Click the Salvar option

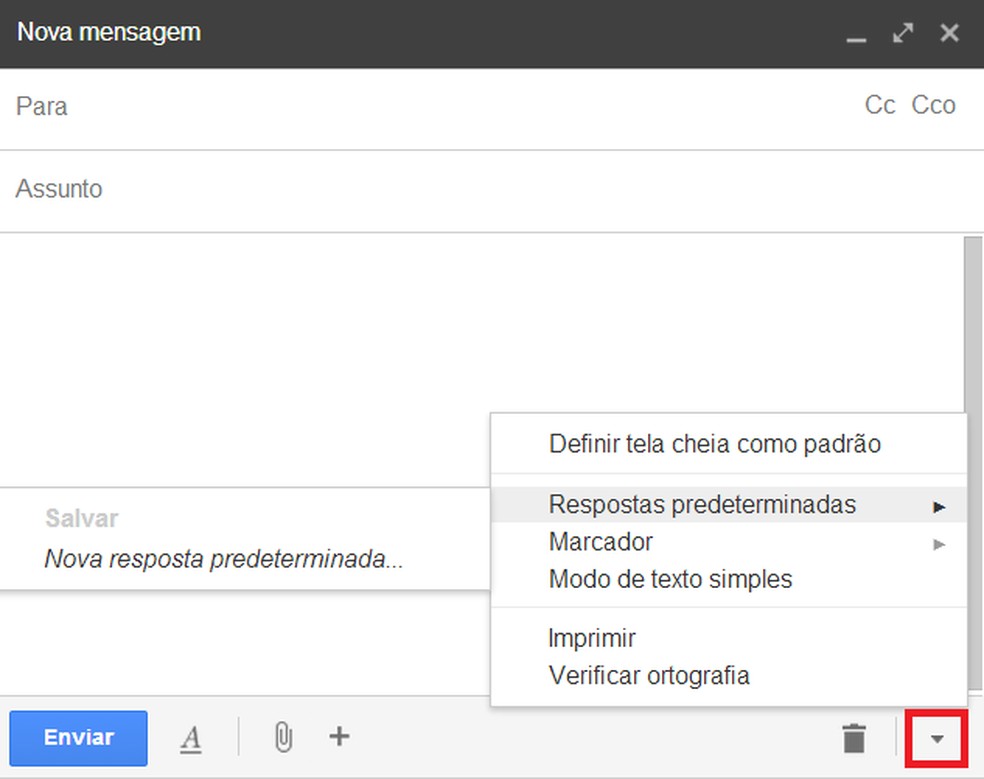(81, 518)
